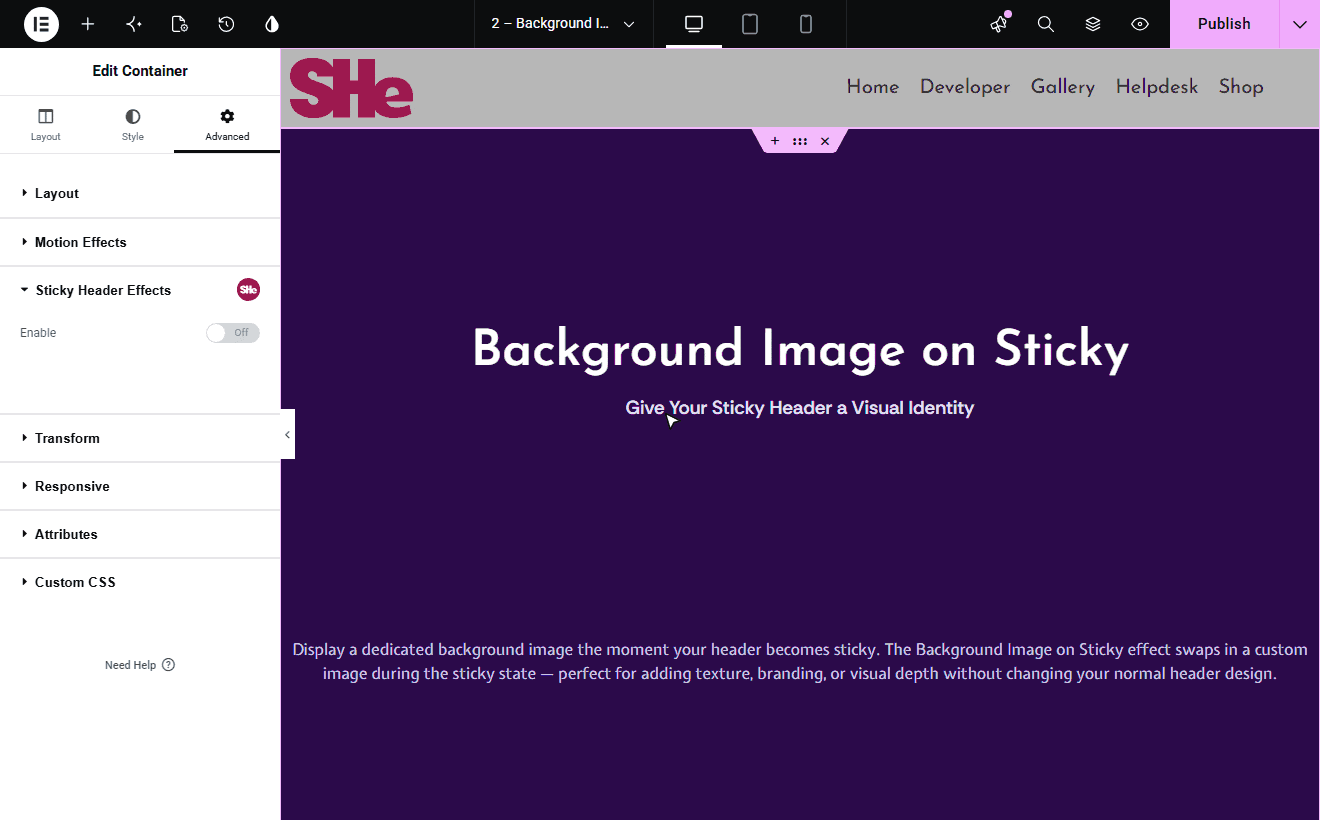Open the Structure layers icon
This screenshot has width=1320, height=820.
pyautogui.click(x=1093, y=24)
